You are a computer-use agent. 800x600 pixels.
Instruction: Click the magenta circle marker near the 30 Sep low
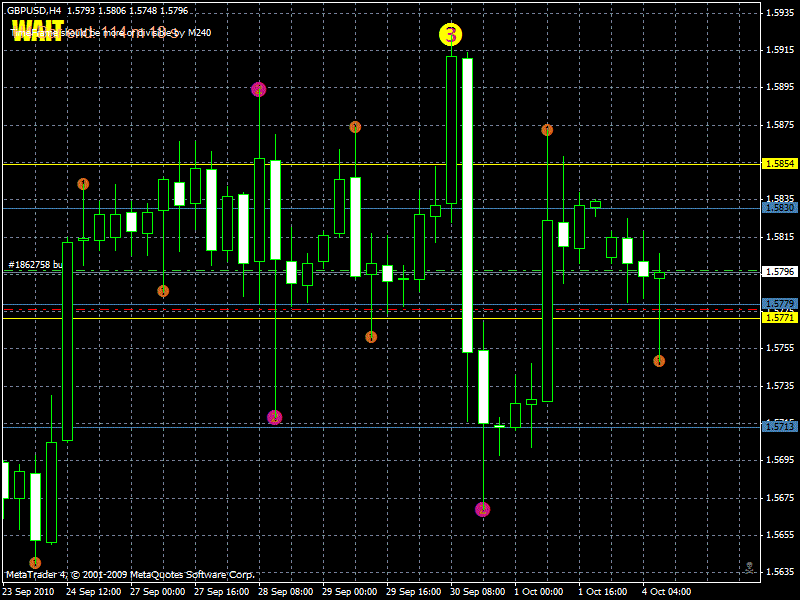click(x=483, y=509)
